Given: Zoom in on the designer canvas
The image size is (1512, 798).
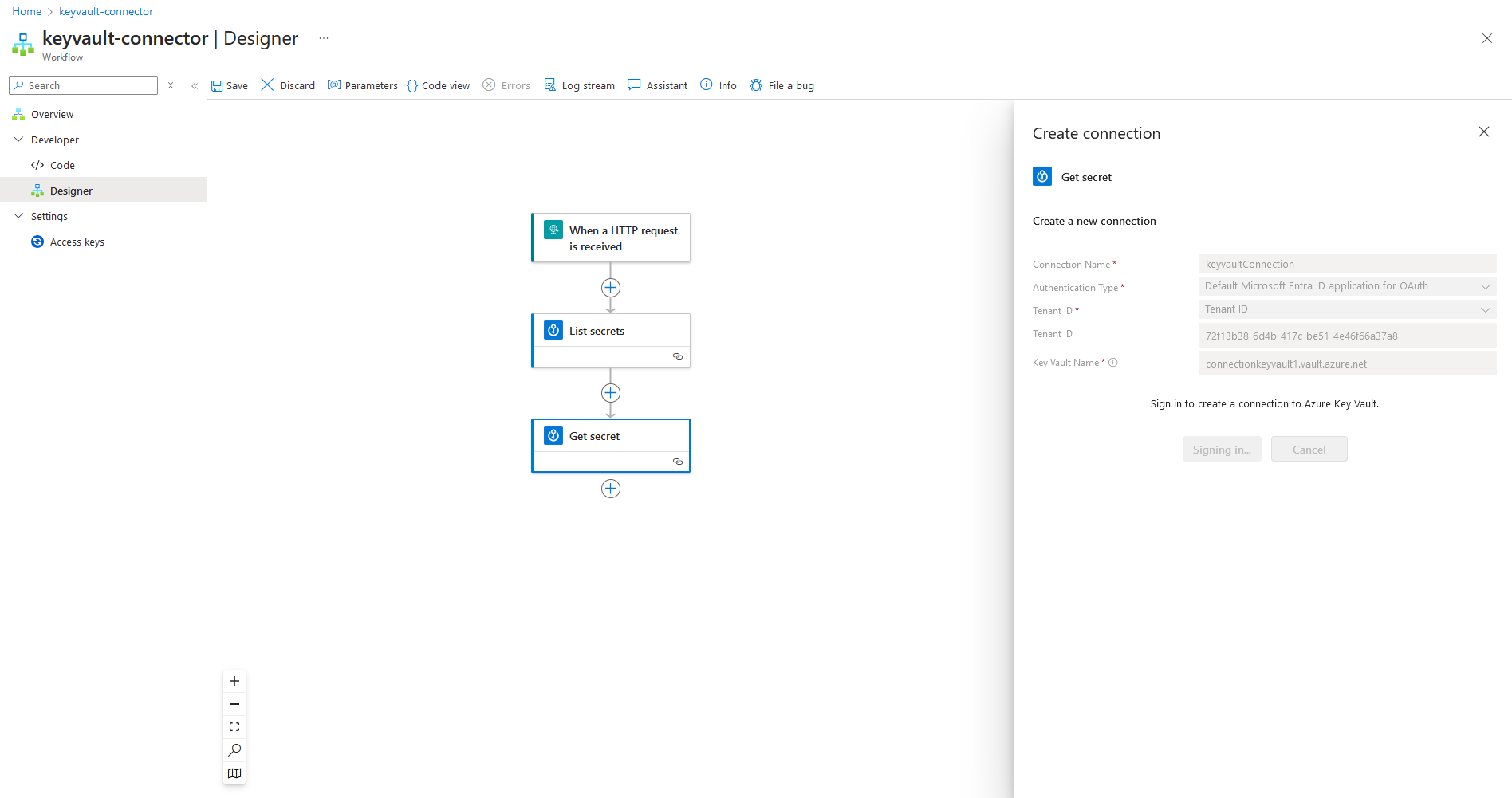Looking at the screenshot, I should tap(234, 681).
